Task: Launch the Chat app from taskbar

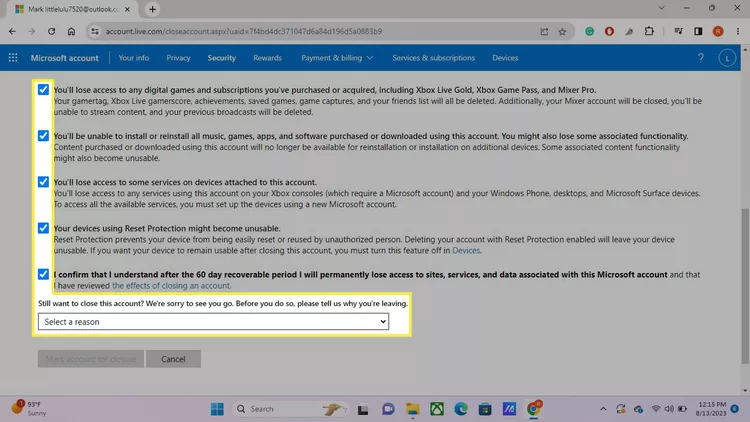Action: (x=388, y=409)
